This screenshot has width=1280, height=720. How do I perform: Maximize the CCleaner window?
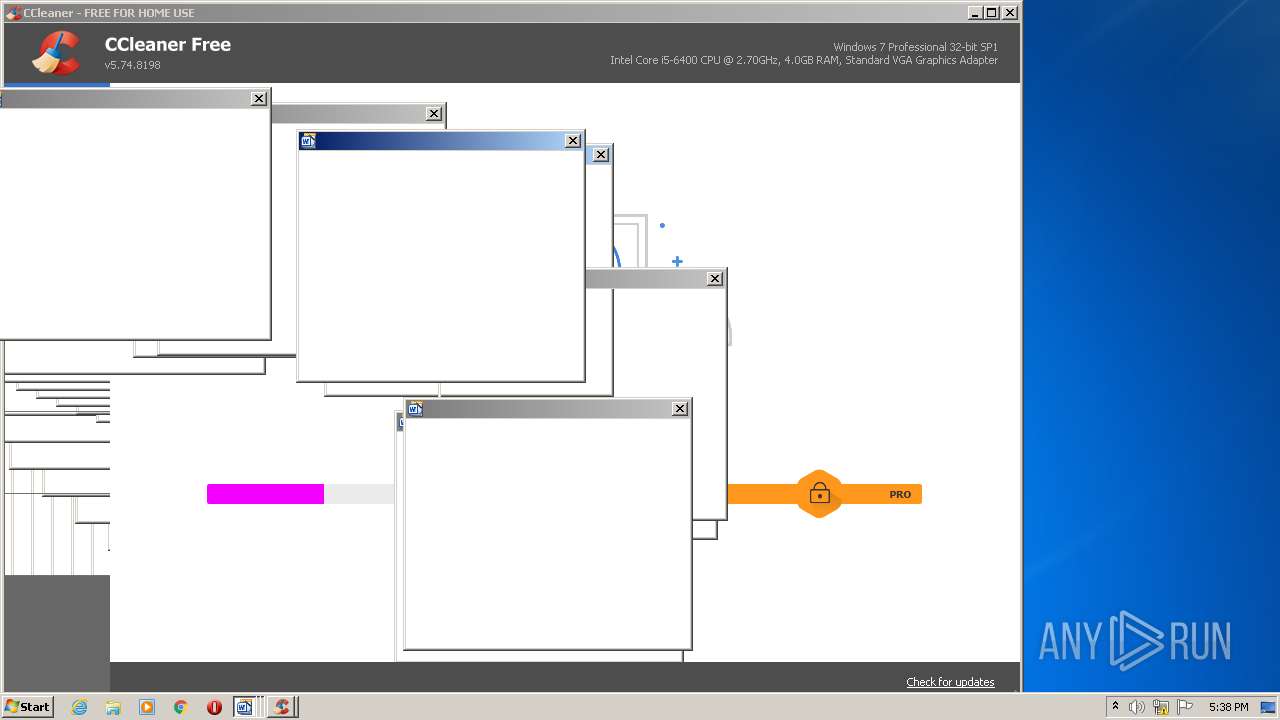(x=991, y=13)
